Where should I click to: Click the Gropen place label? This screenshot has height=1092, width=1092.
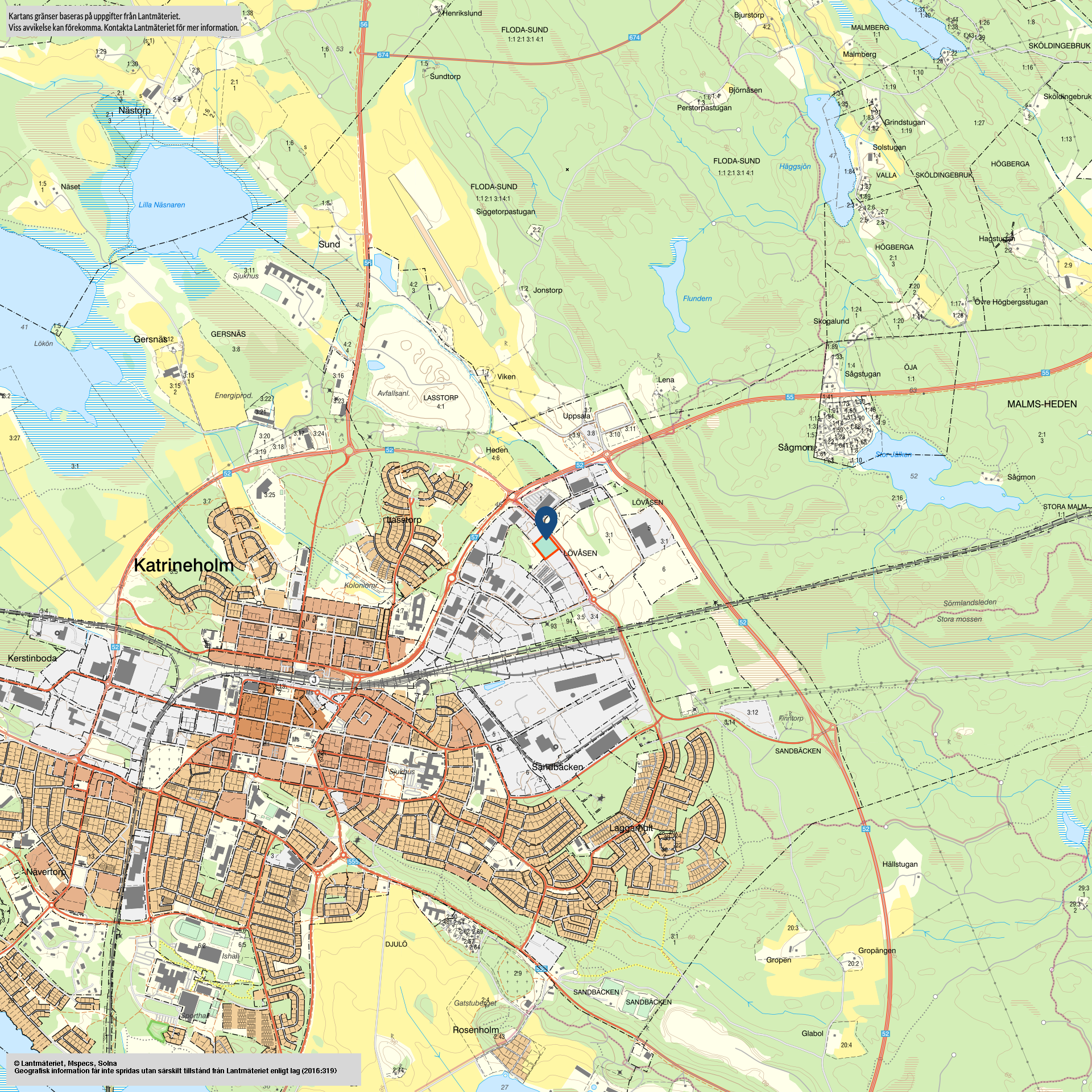coord(779,960)
